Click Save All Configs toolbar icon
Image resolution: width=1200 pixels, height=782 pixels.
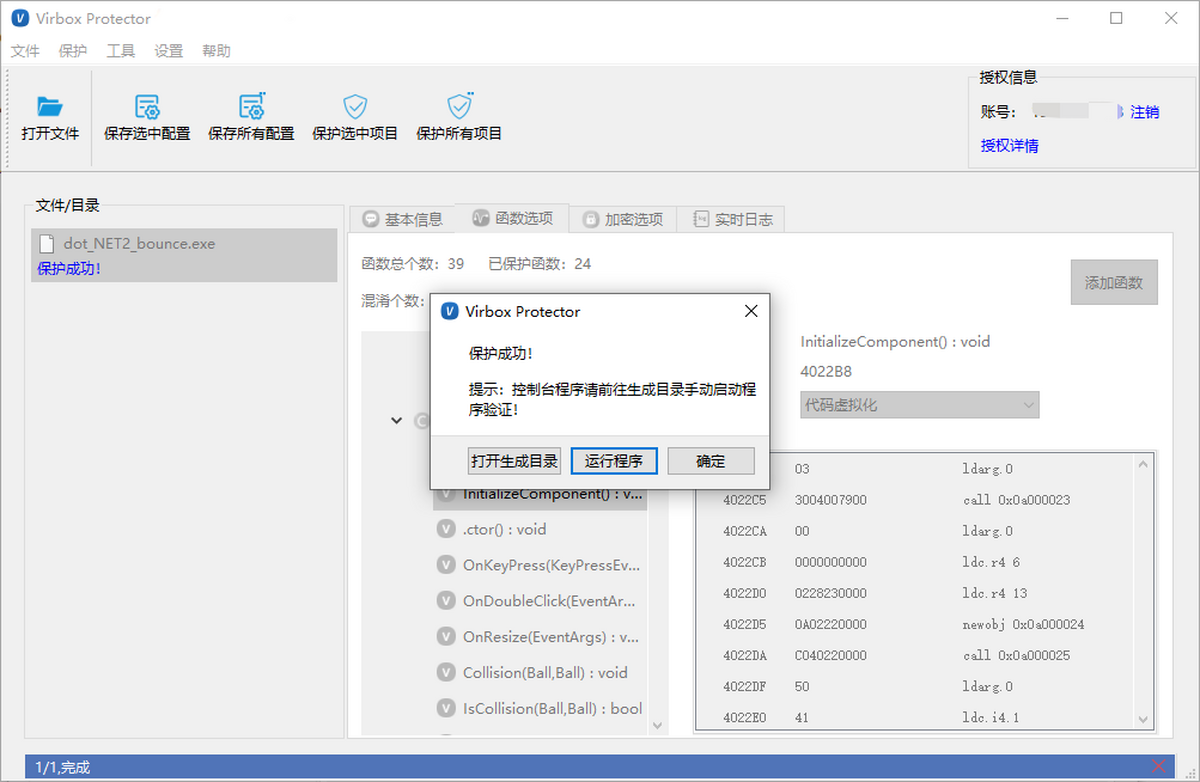click(x=251, y=106)
